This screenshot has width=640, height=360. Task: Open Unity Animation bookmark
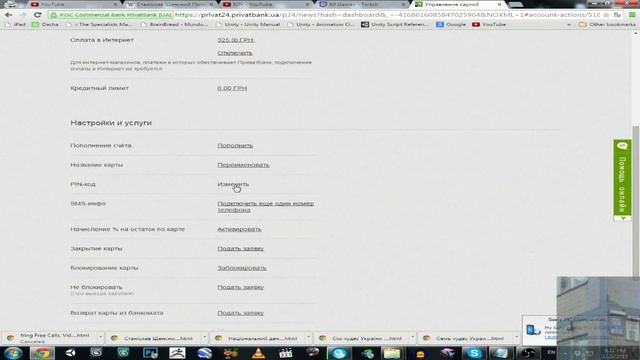(321, 24)
